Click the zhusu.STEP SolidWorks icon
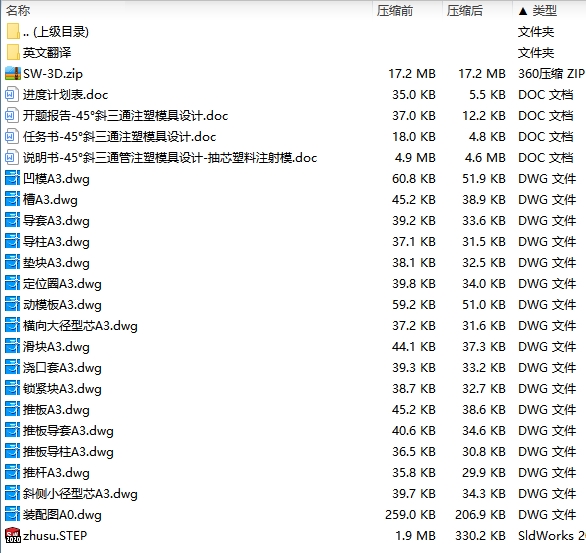Image resolution: width=586 pixels, height=553 pixels. (13, 535)
